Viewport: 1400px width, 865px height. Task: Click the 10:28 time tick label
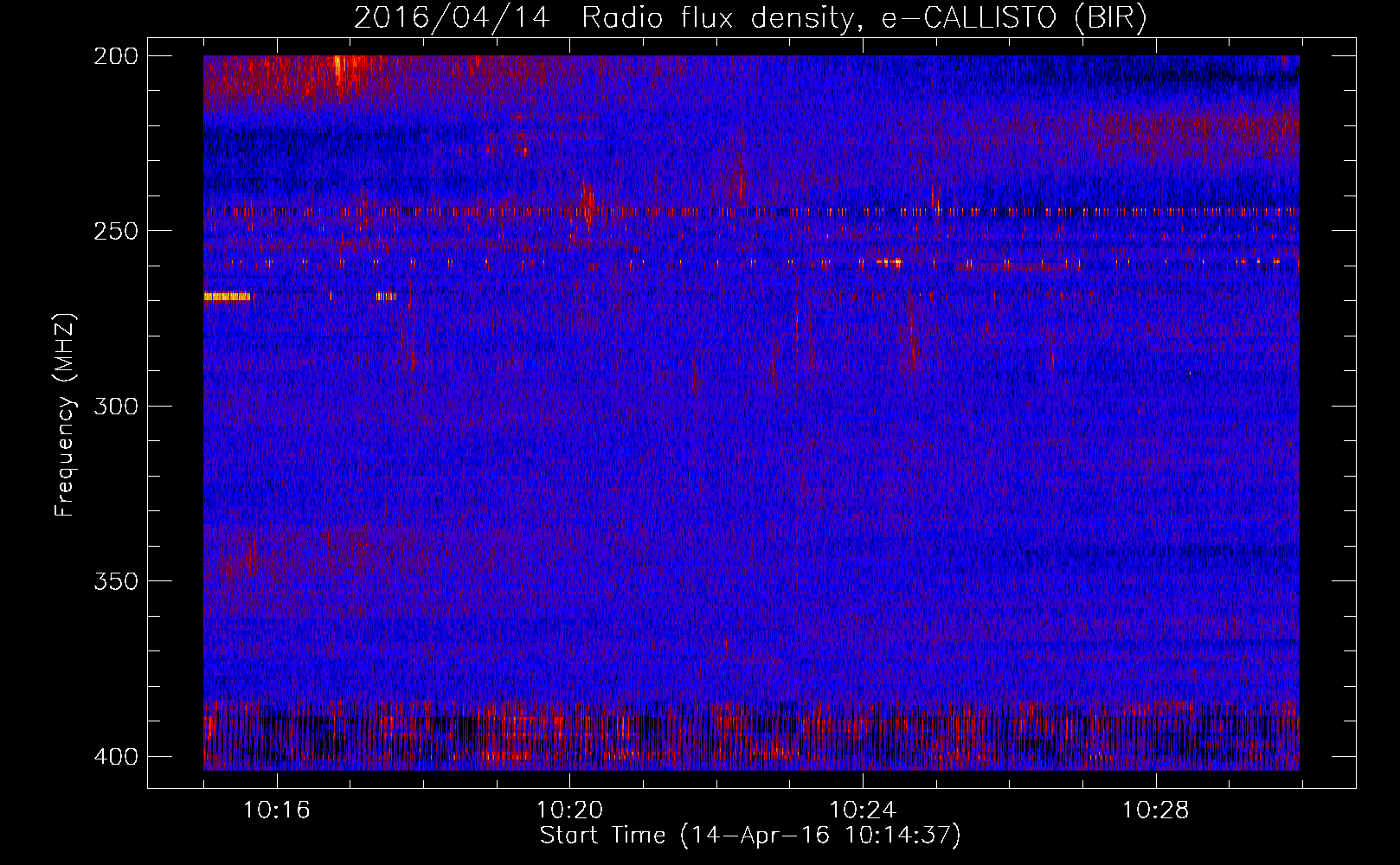point(1156,810)
